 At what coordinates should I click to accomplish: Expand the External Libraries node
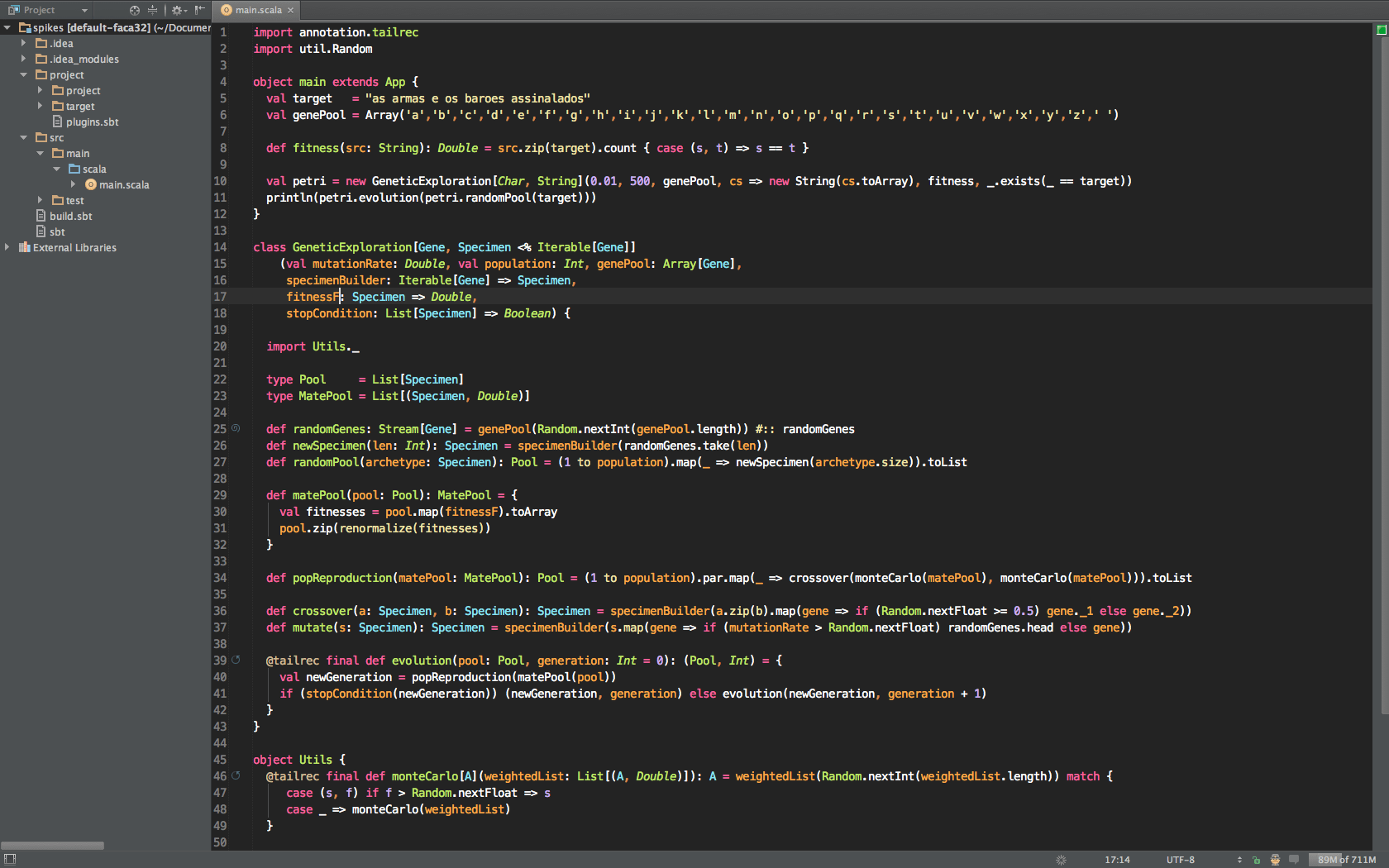pyautogui.click(x=7, y=247)
